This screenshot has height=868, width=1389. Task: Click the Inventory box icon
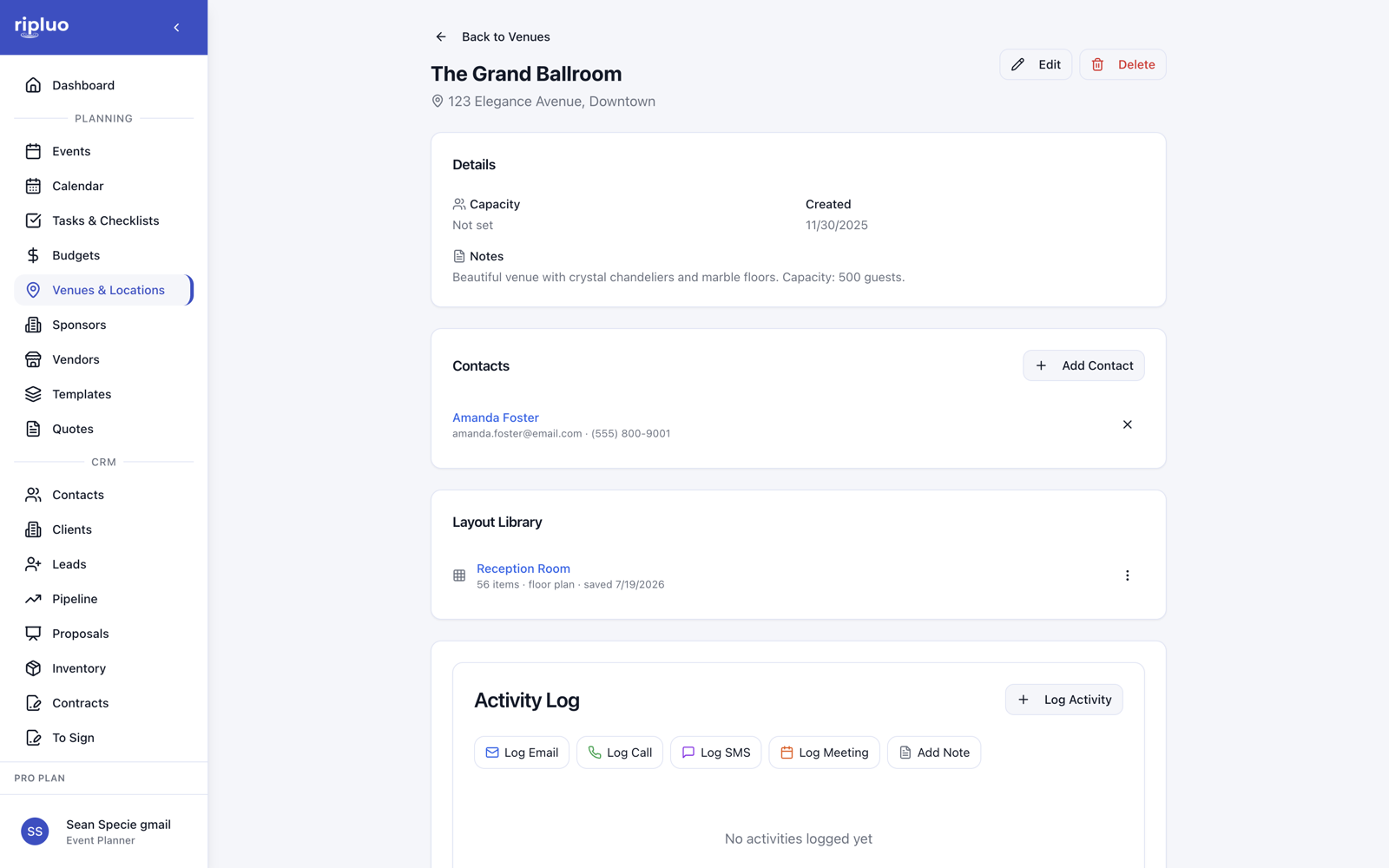tap(33, 668)
